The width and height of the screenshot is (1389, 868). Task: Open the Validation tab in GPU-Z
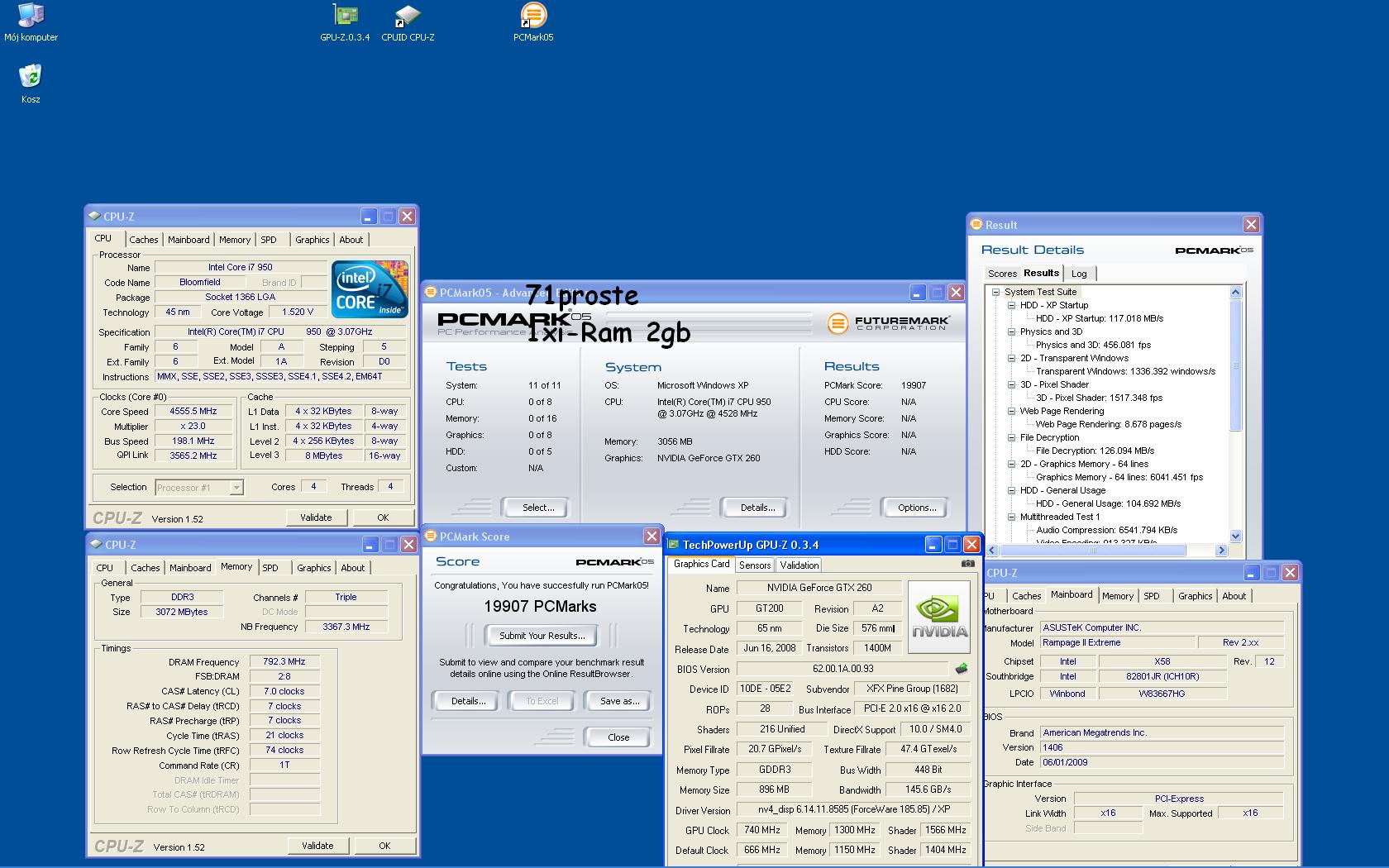799,565
